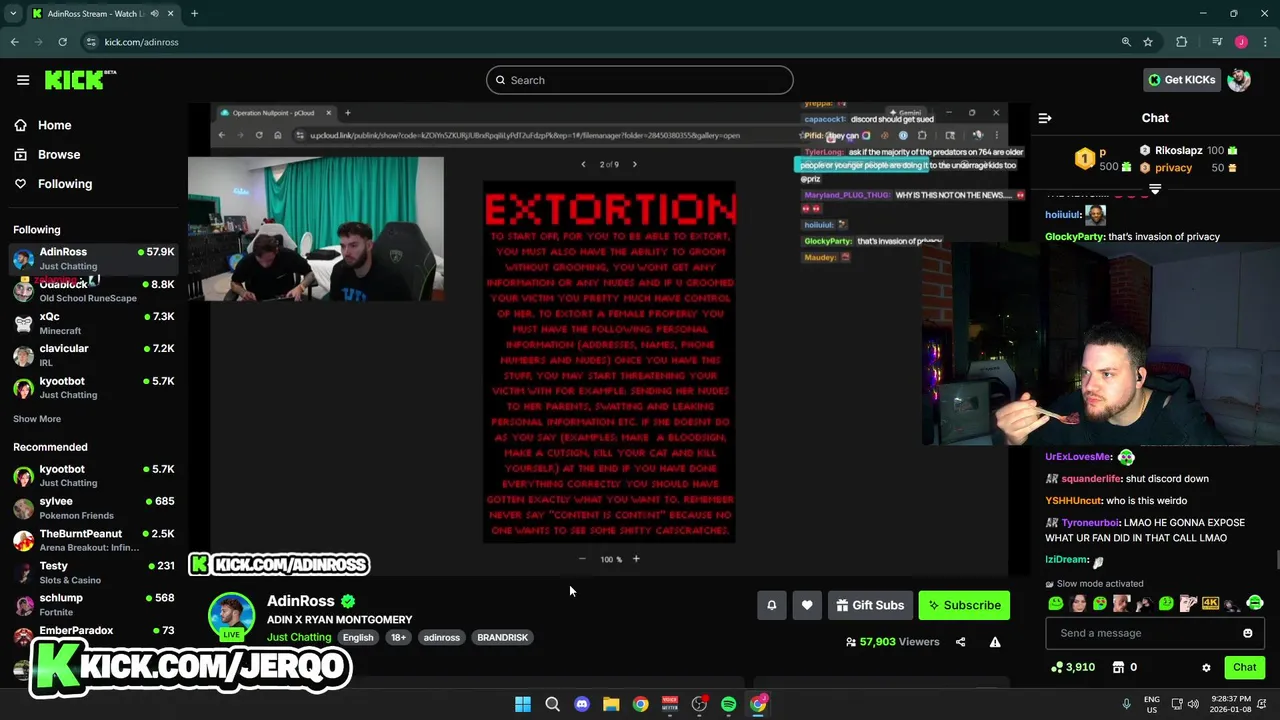The height and width of the screenshot is (720, 1280).
Task: Open the hamburger sidebar menu
Action: 23,80
